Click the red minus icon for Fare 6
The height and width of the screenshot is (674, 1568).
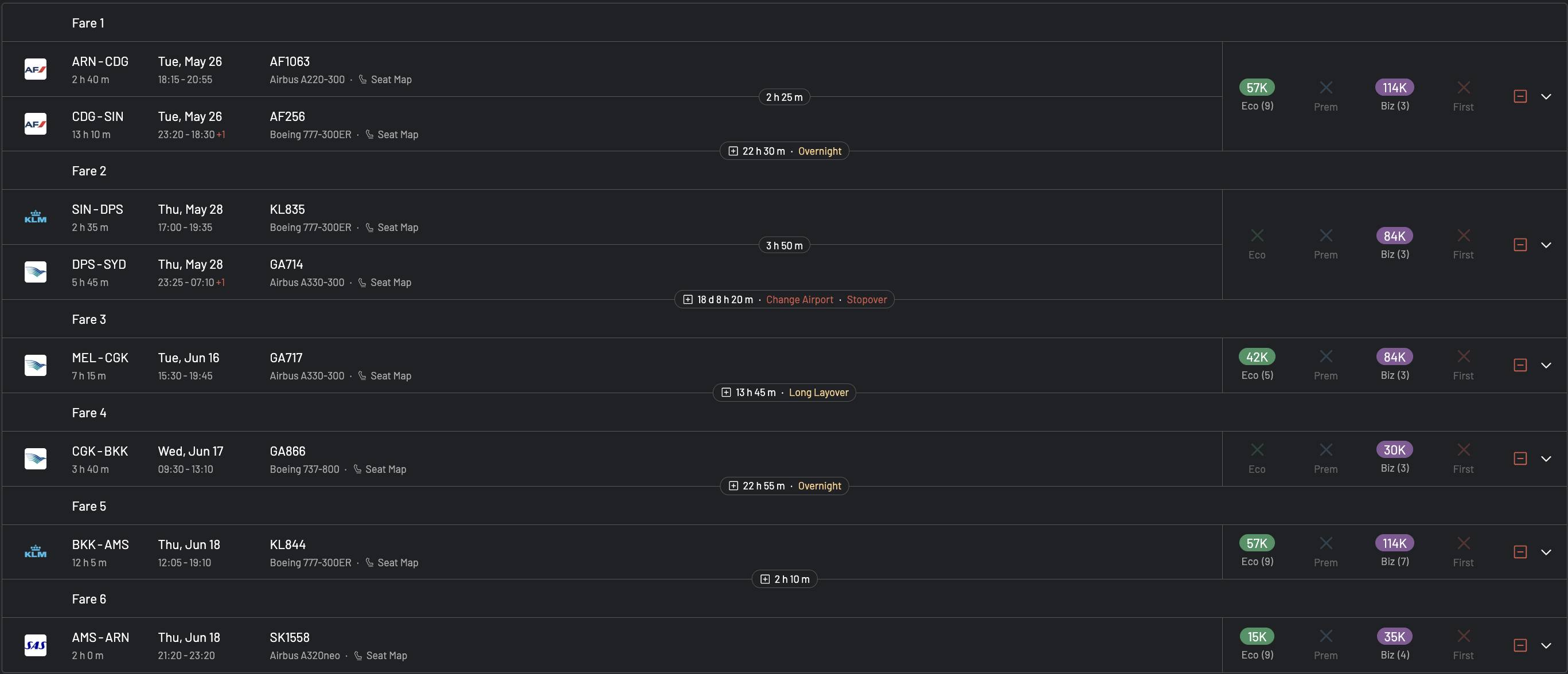coord(1520,645)
